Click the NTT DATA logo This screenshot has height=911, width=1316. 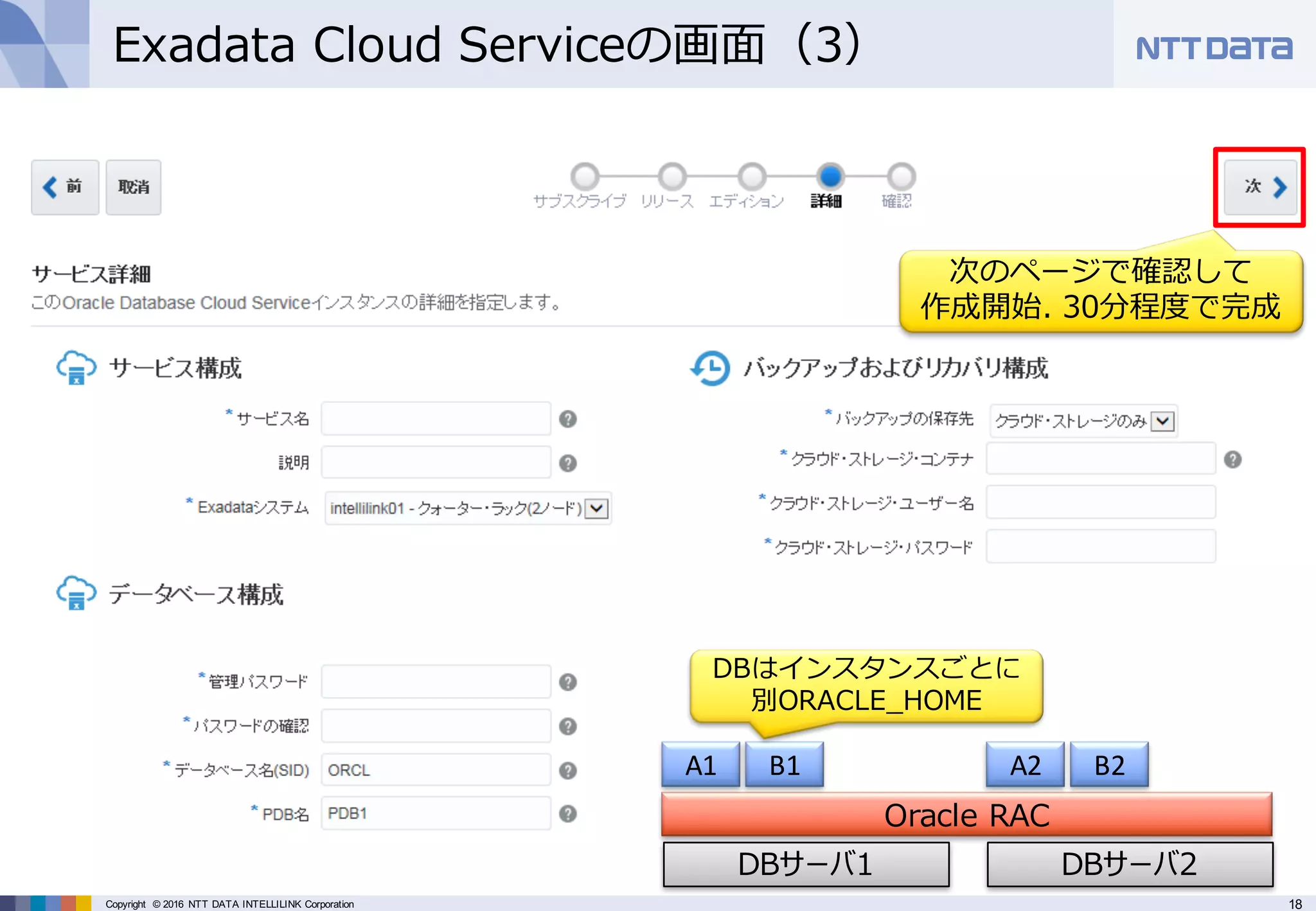click(1214, 48)
